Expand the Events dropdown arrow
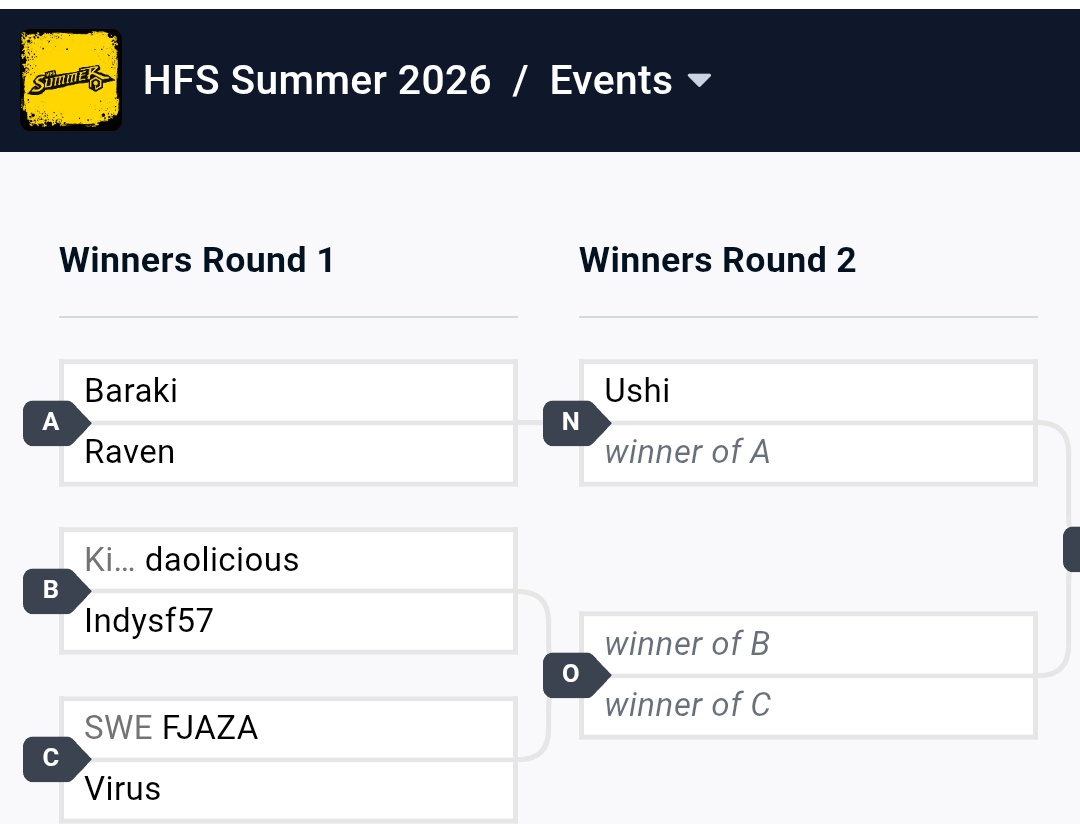Screen dimensions: 1080x824 [699, 81]
